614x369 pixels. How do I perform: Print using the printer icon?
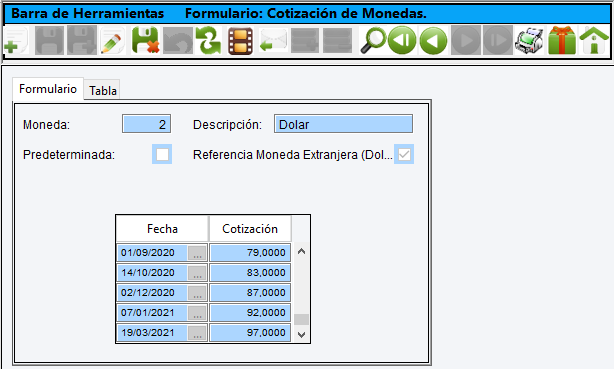529,40
